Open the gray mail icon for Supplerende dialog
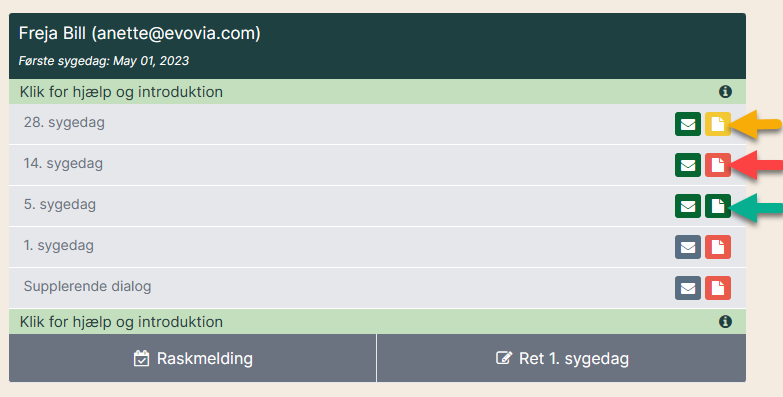 pyautogui.click(x=688, y=288)
